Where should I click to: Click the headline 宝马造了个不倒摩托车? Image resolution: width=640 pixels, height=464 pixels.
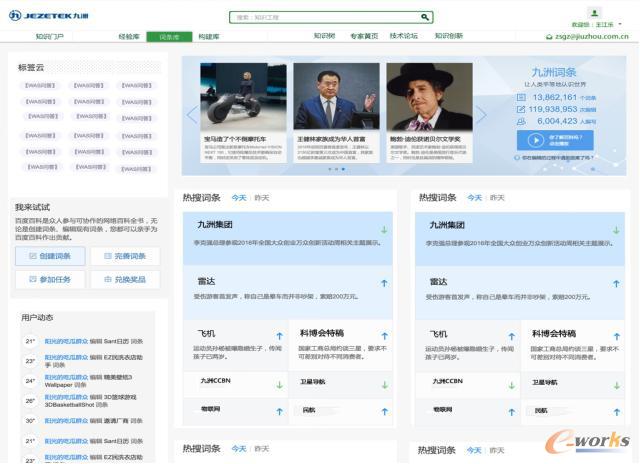click(x=236, y=139)
